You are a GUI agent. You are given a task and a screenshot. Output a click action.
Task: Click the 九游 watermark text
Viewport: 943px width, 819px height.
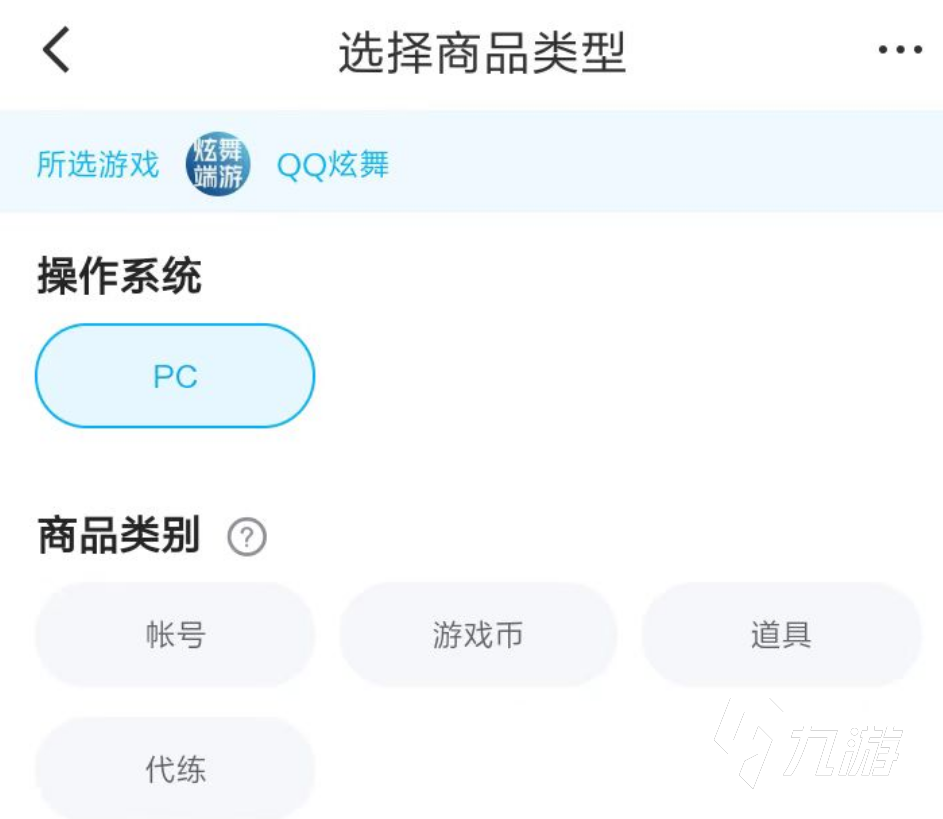[844, 750]
